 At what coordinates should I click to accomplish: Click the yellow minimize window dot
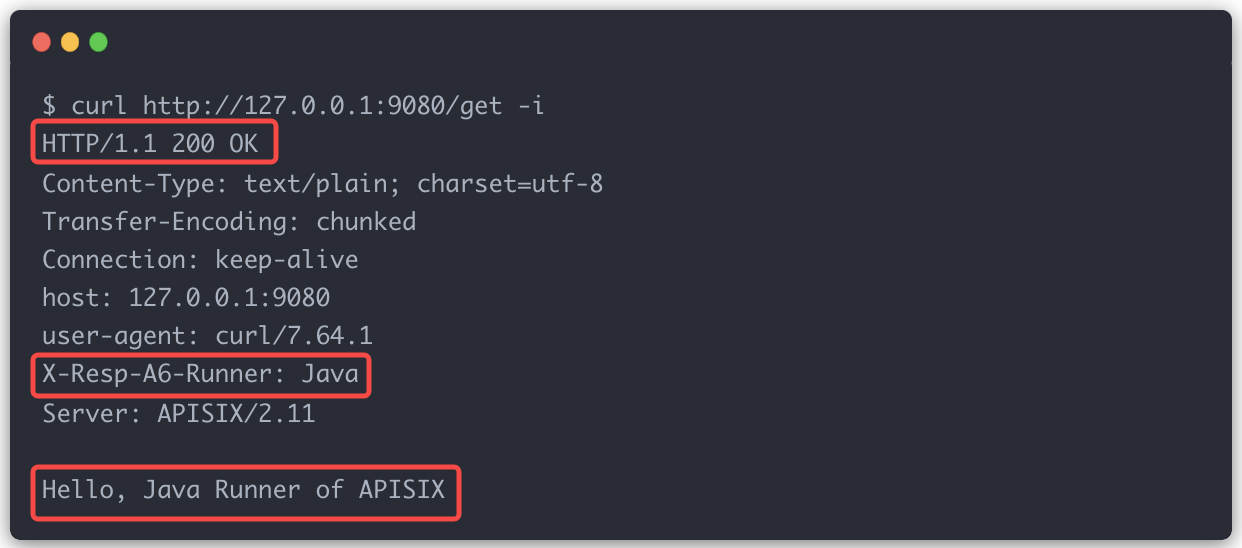[x=70, y=42]
